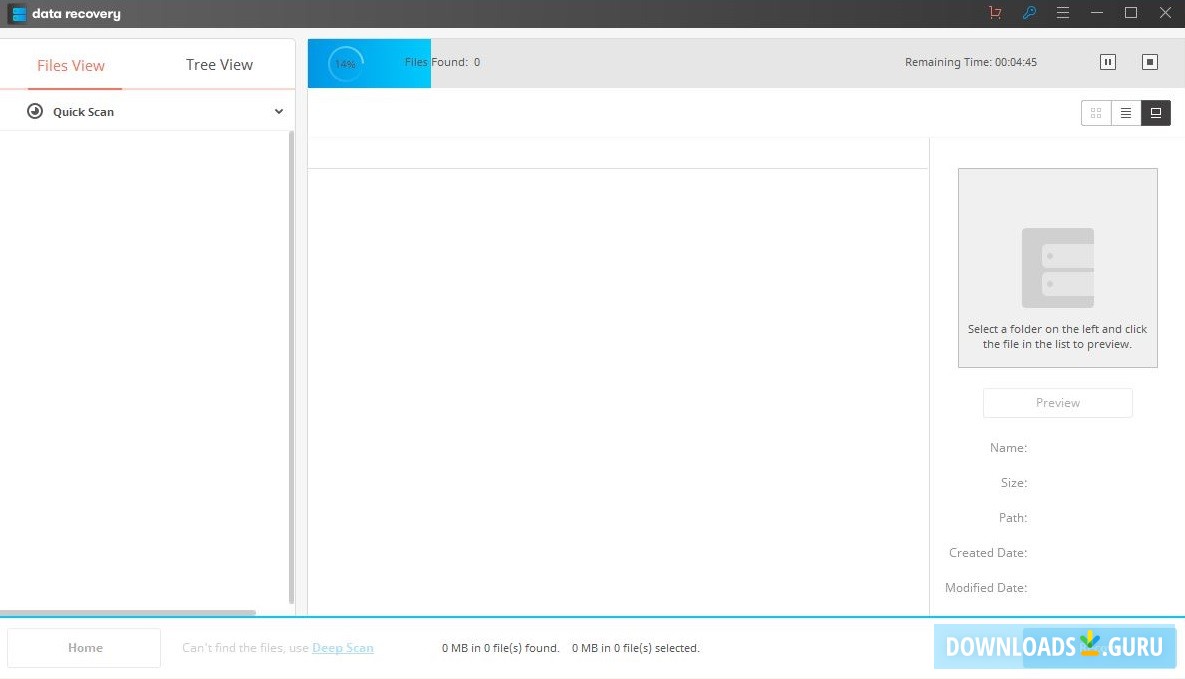The image size is (1185, 679).
Task: Switch to Files View tab
Action: 71,66
